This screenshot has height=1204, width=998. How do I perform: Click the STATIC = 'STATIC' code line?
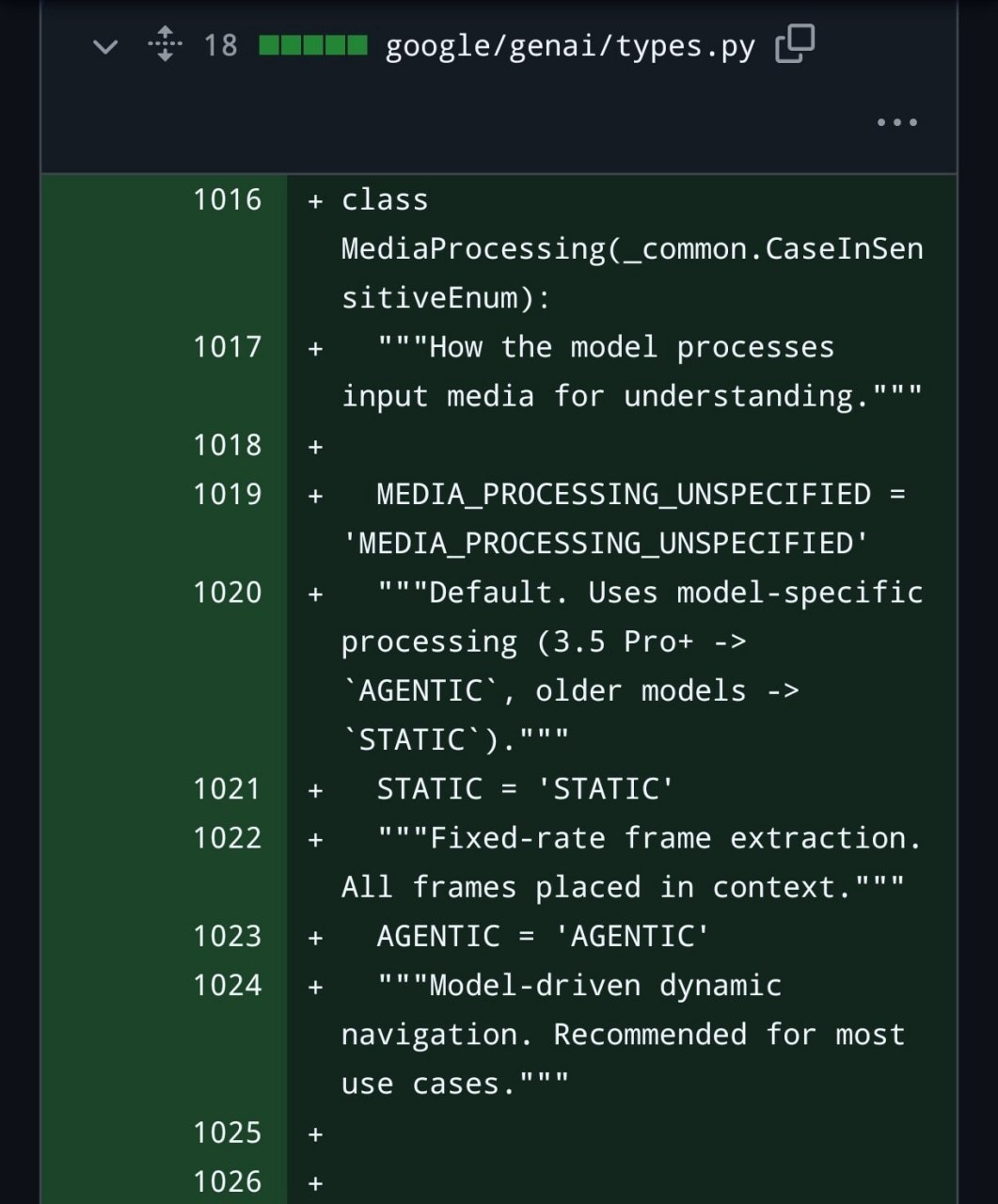click(x=525, y=788)
